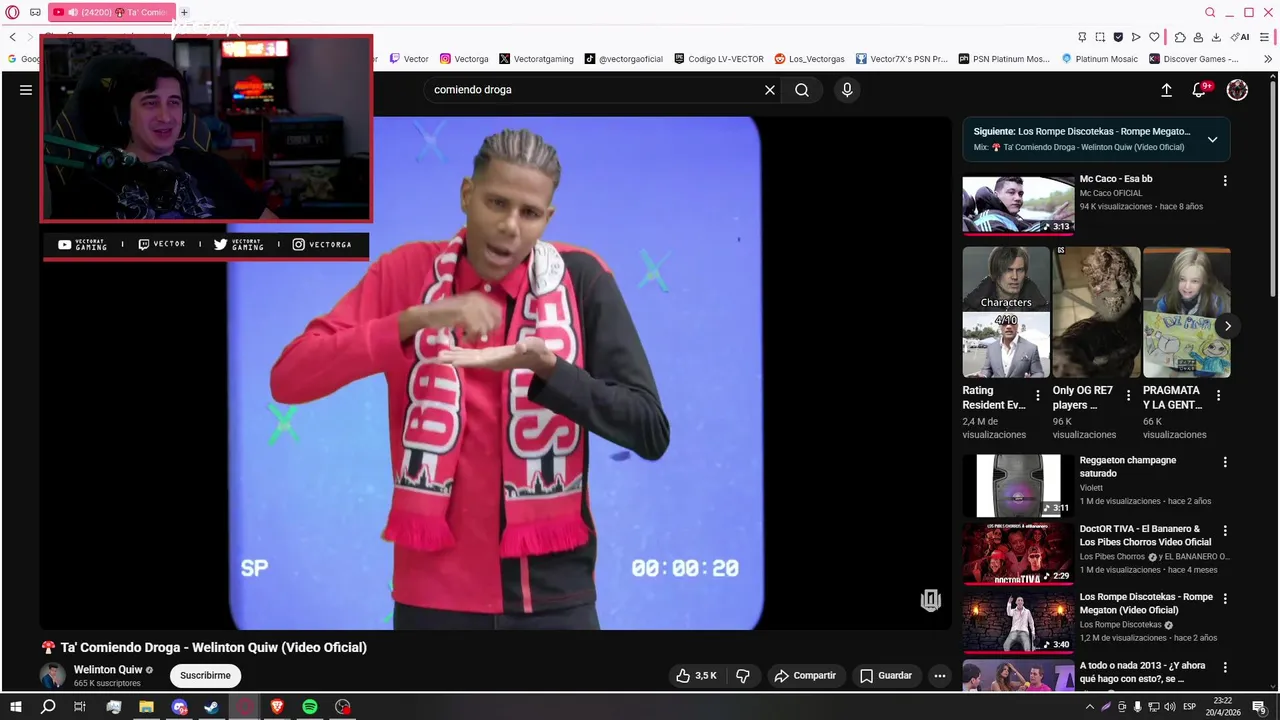Open the Vectoratgaming X bookmark
The height and width of the screenshot is (720, 1280).
pyautogui.click(x=536, y=59)
